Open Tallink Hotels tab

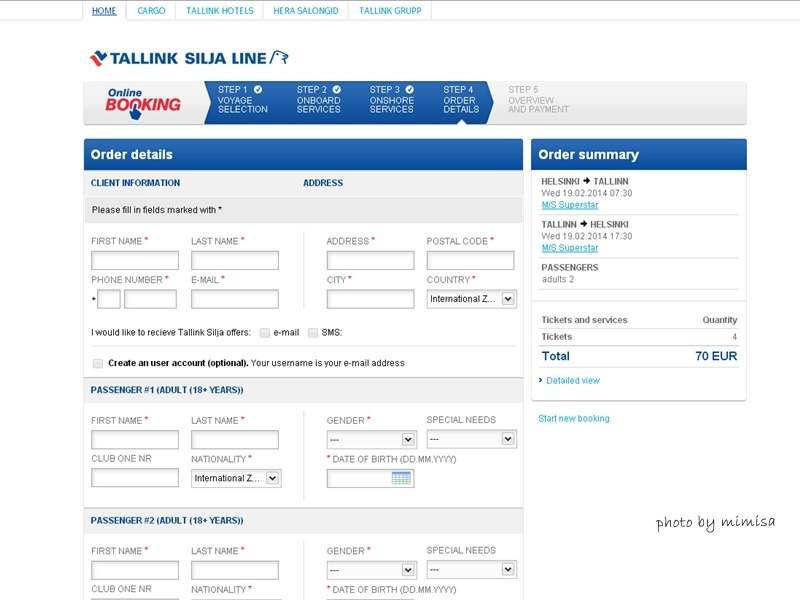pyautogui.click(x=219, y=11)
